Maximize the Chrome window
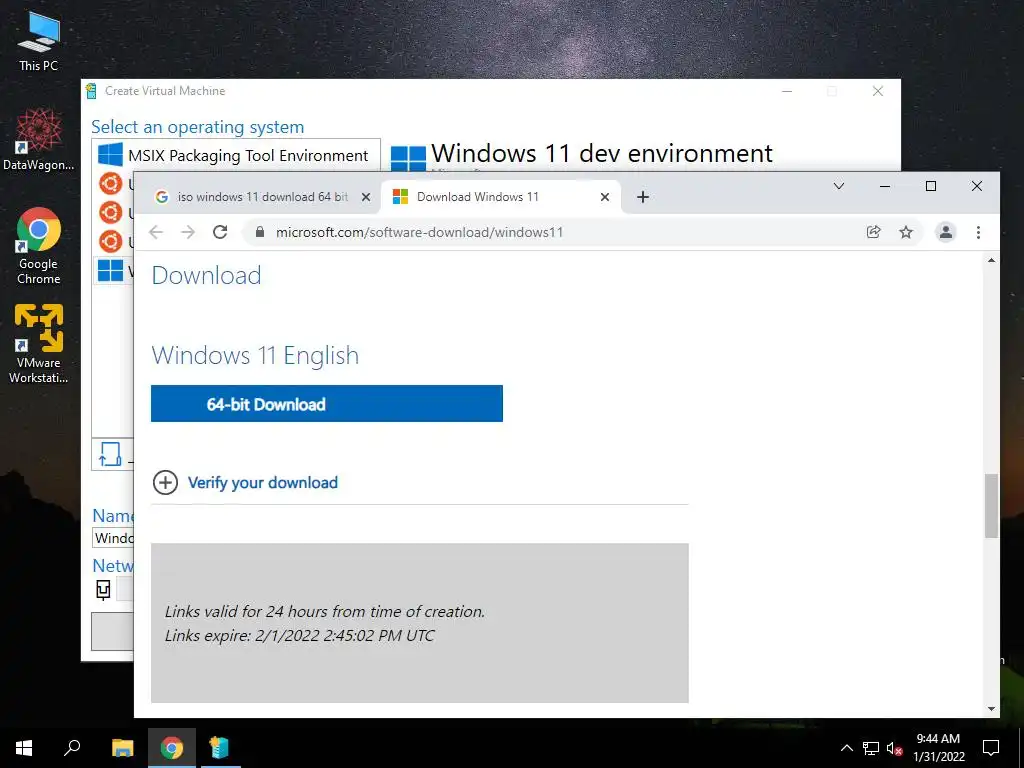This screenshot has height=768, width=1024. pos(931,186)
